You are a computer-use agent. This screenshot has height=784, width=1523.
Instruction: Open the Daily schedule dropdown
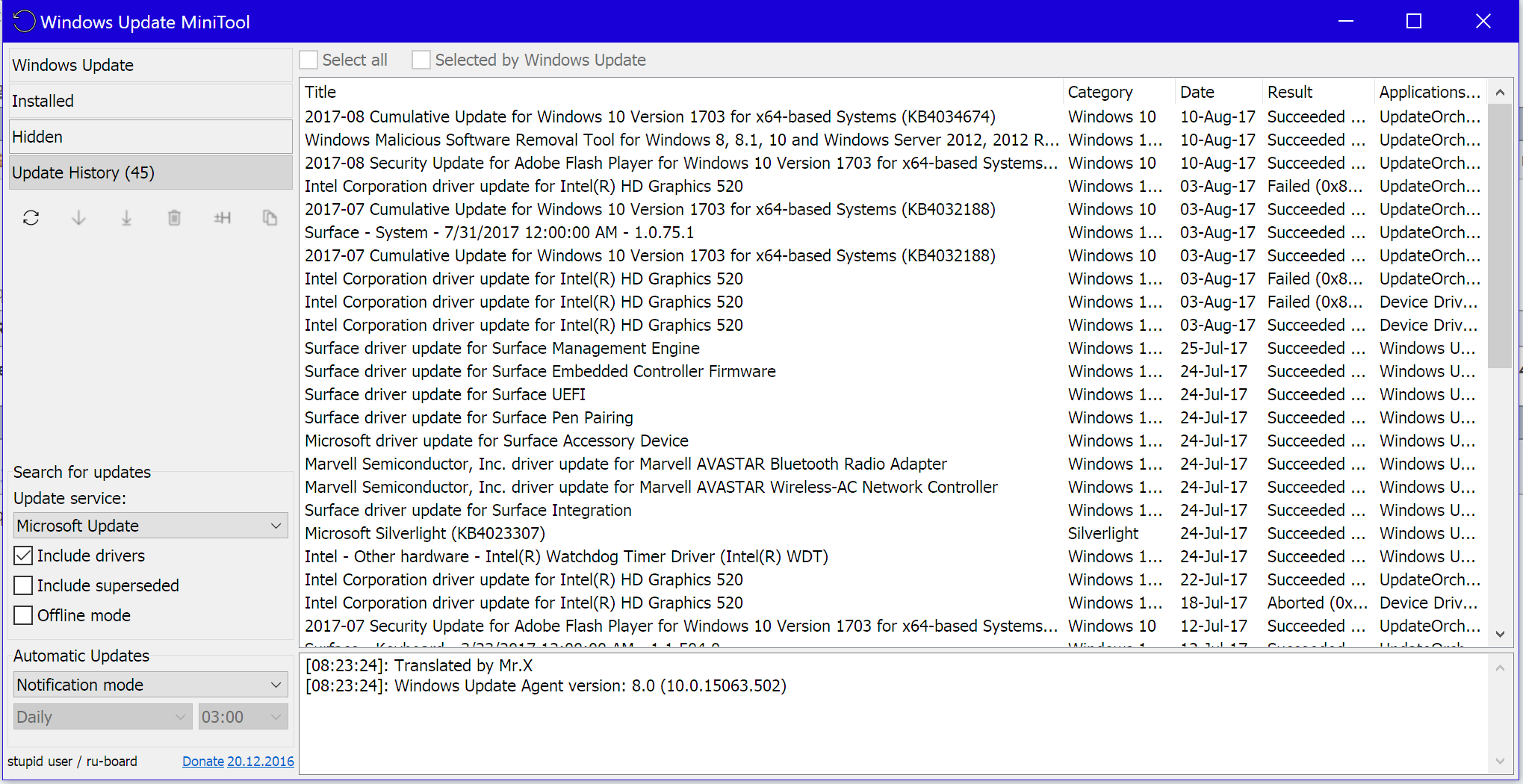tap(102, 717)
